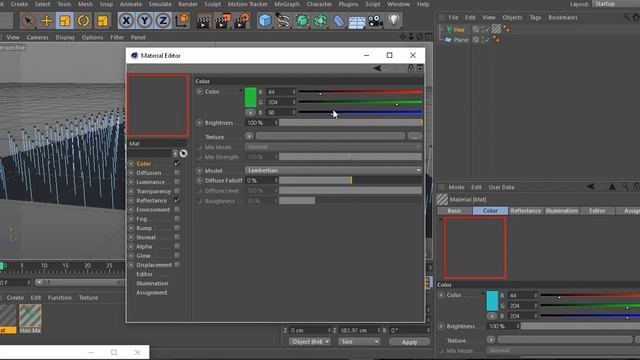Toggle Y axis lock
Image resolution: width=640 pixels, height=360 pixels.
[144, 20]
